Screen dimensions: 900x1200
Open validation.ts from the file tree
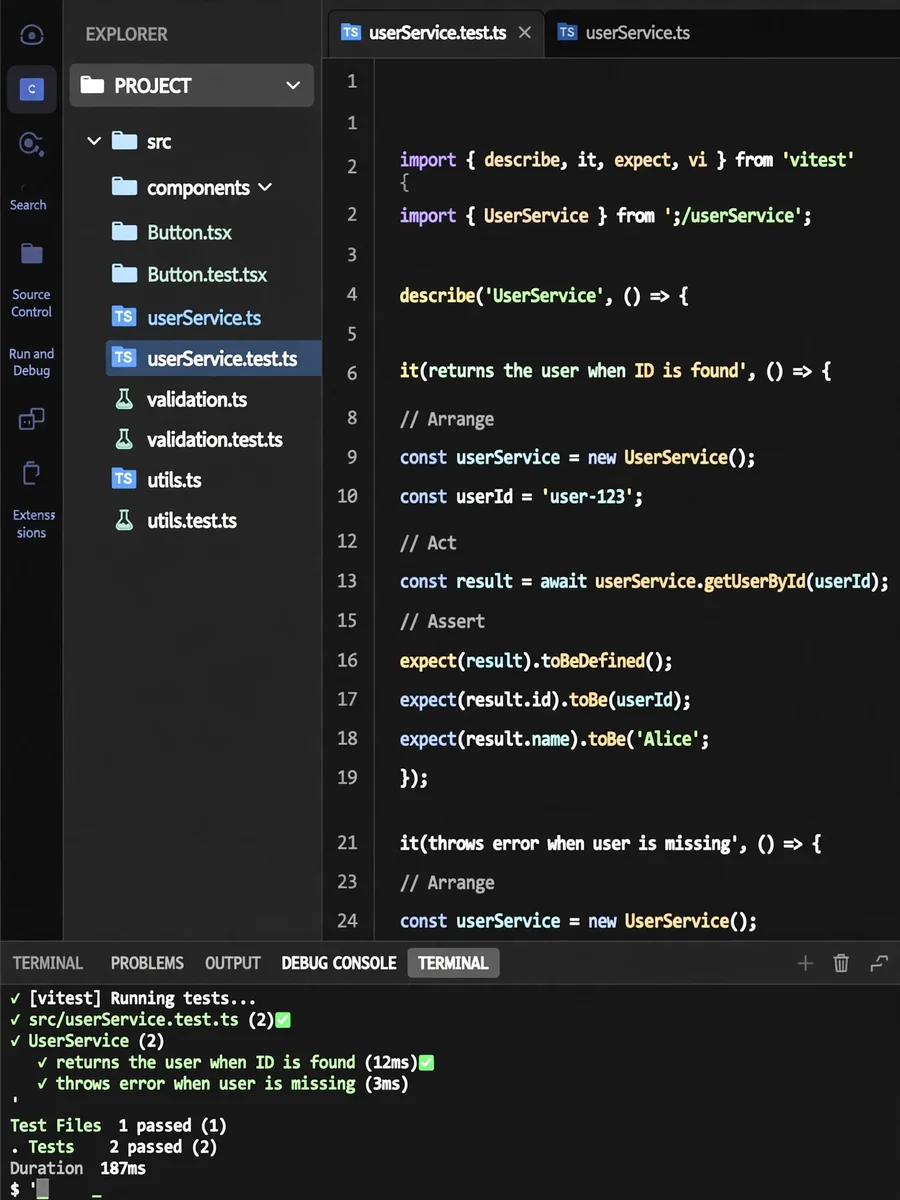click(x=180, y=399)
